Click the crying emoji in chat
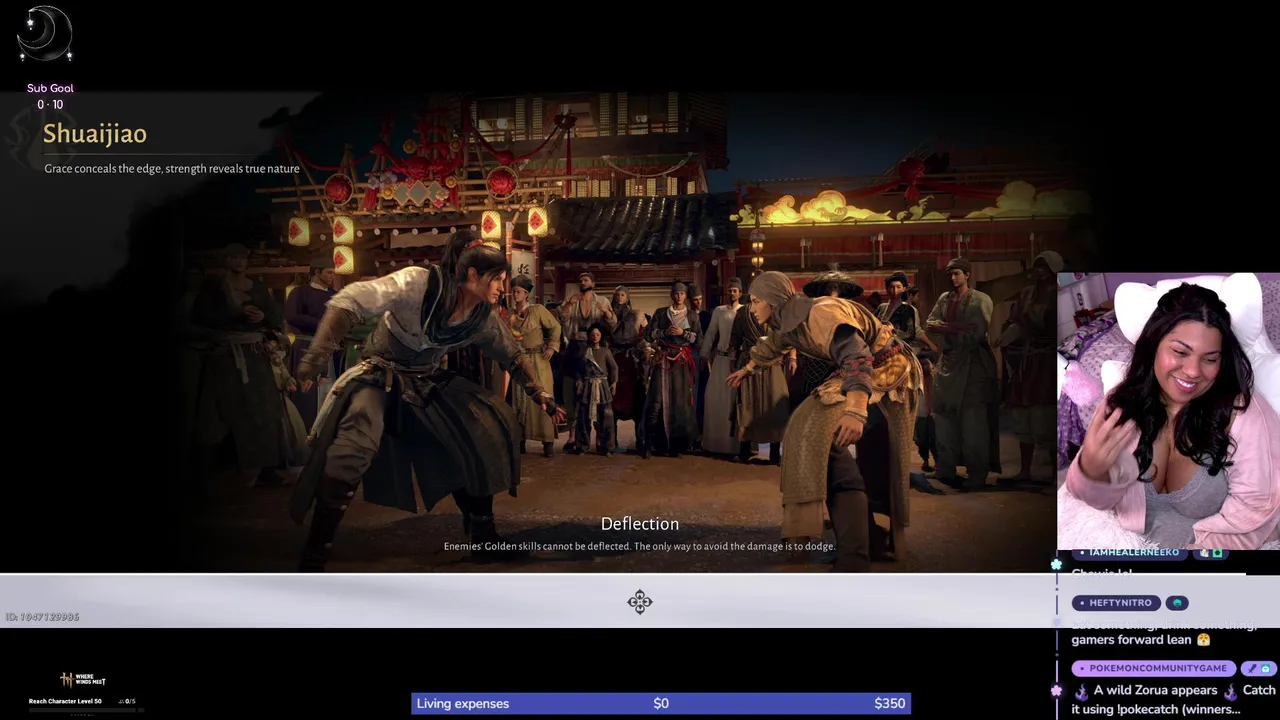This screenshot has height=720, width=1280. pos(1203,640)
